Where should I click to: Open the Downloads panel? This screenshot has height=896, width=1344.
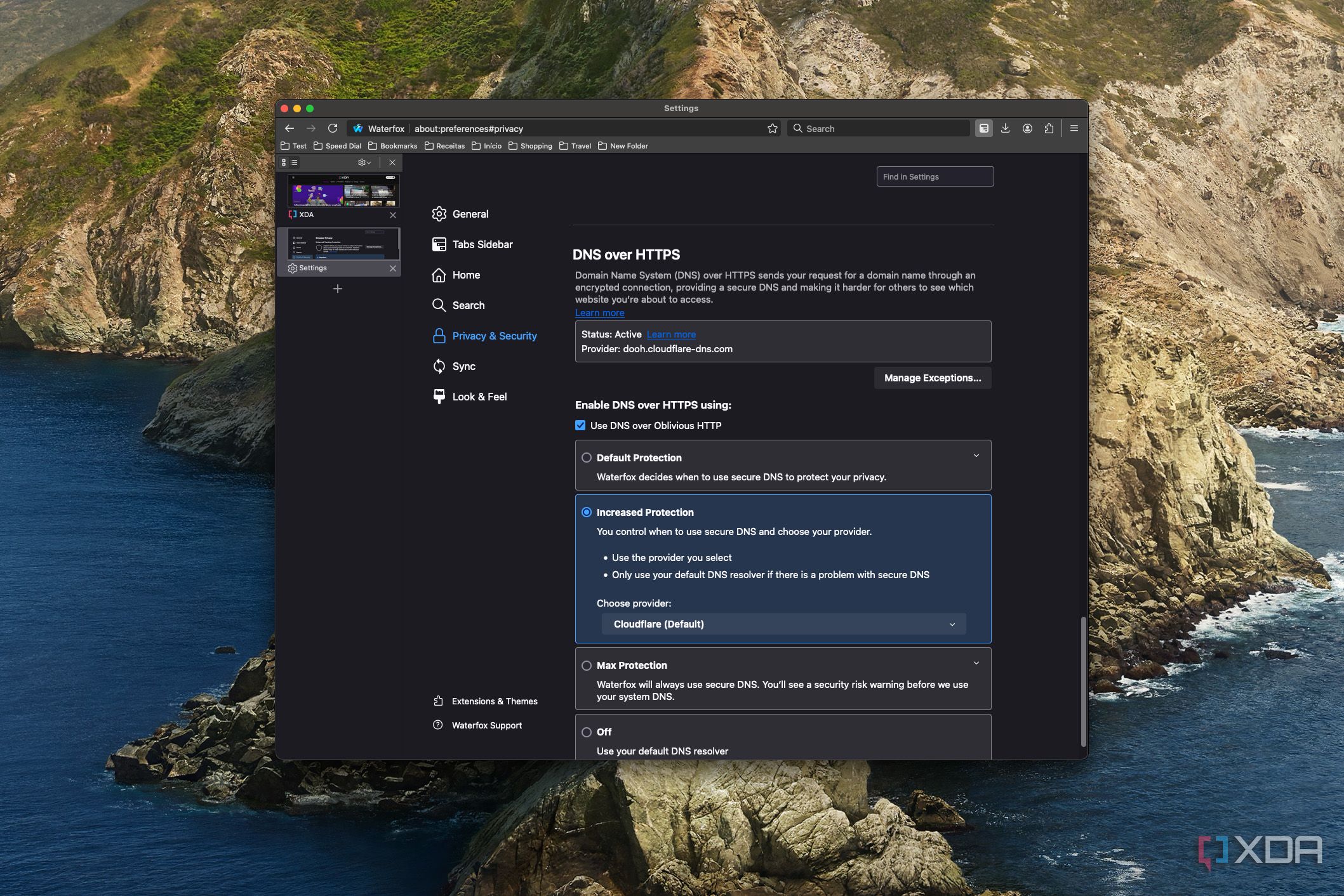point(1005,128)
